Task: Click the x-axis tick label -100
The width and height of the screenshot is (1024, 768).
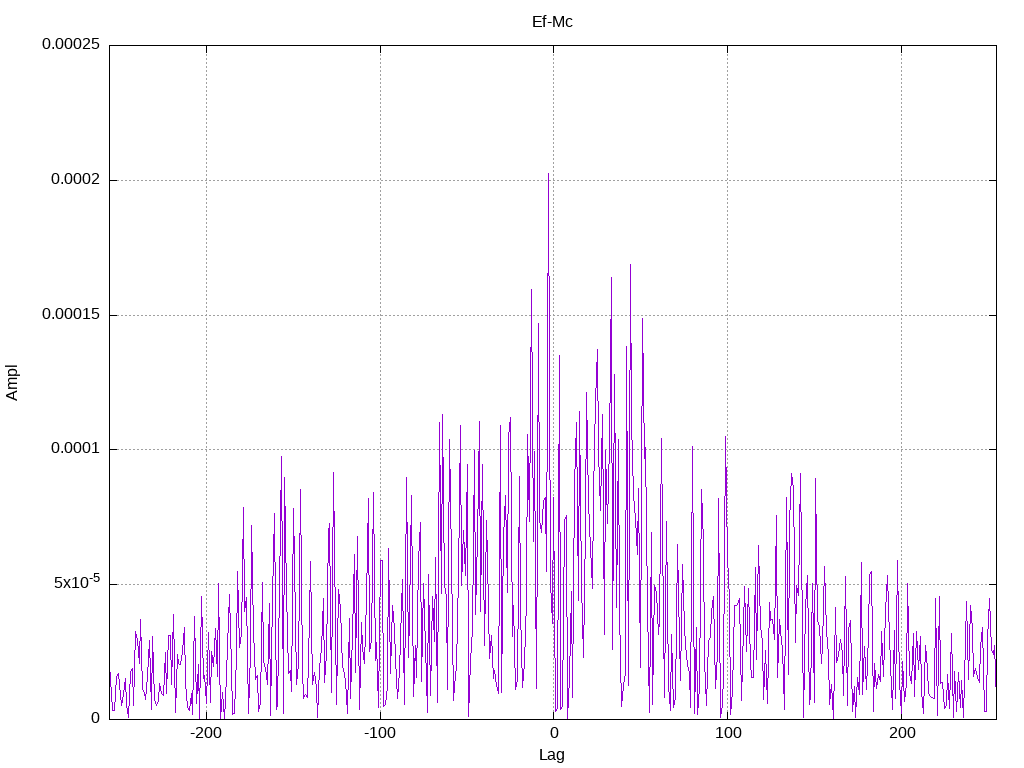Action: tap(380, 733)
